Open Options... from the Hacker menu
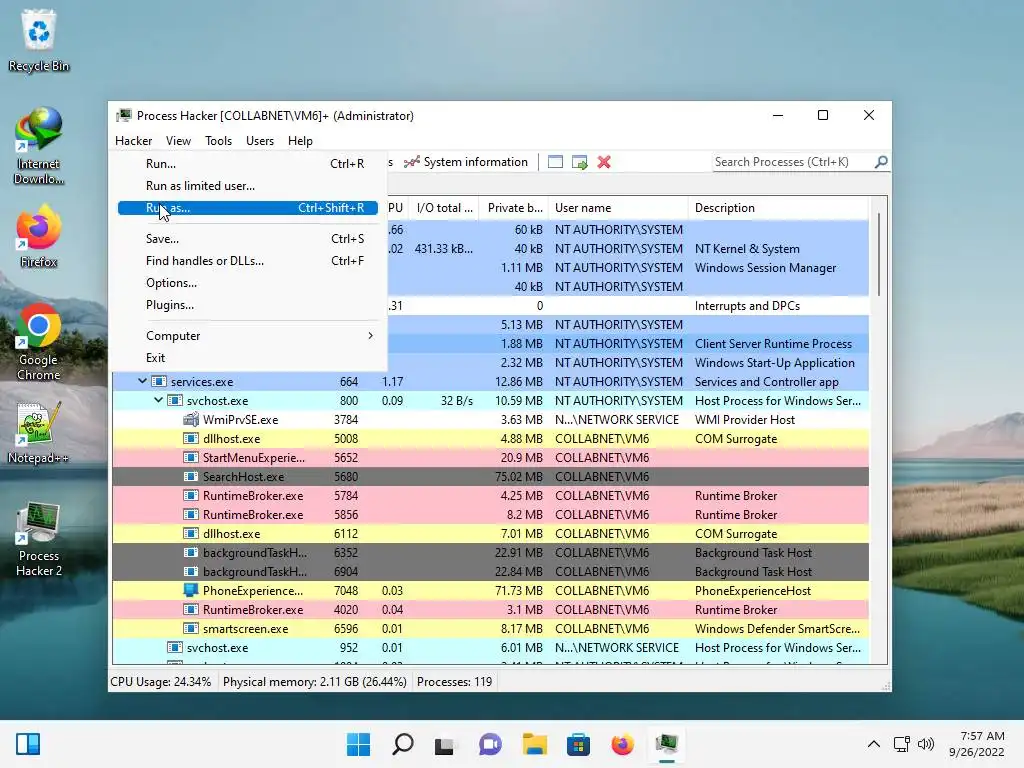The image size is (1024, 768). (248, 283)
